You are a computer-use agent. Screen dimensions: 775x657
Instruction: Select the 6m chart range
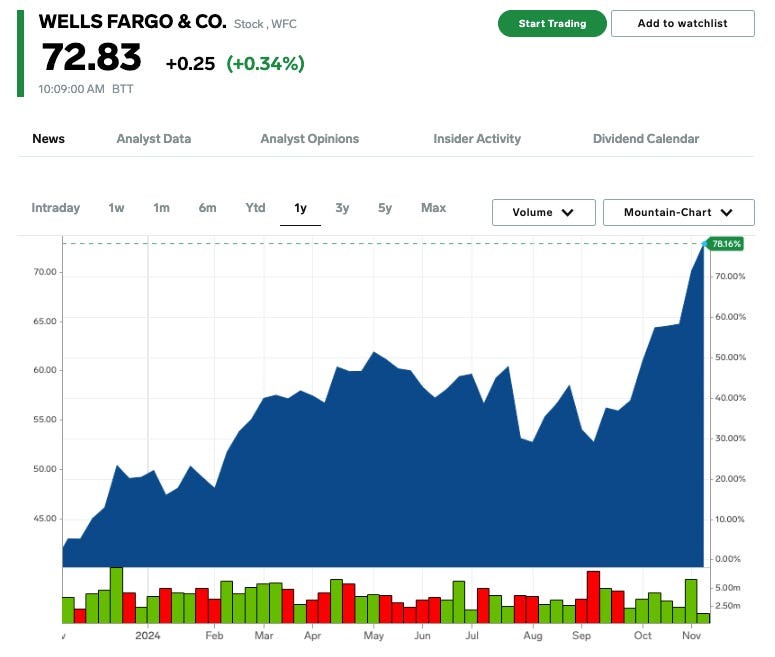click(x=207, y=208)
